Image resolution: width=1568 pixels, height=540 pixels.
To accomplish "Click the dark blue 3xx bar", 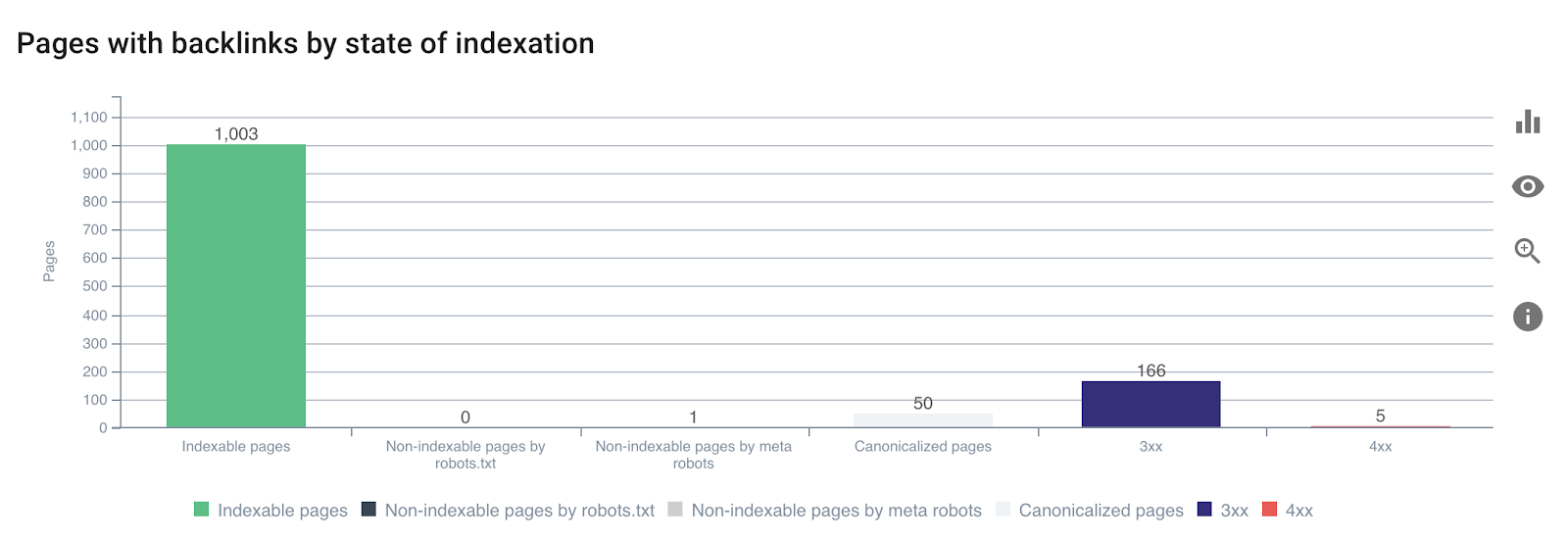I will pyautogui.click(x=1151, y=404).
